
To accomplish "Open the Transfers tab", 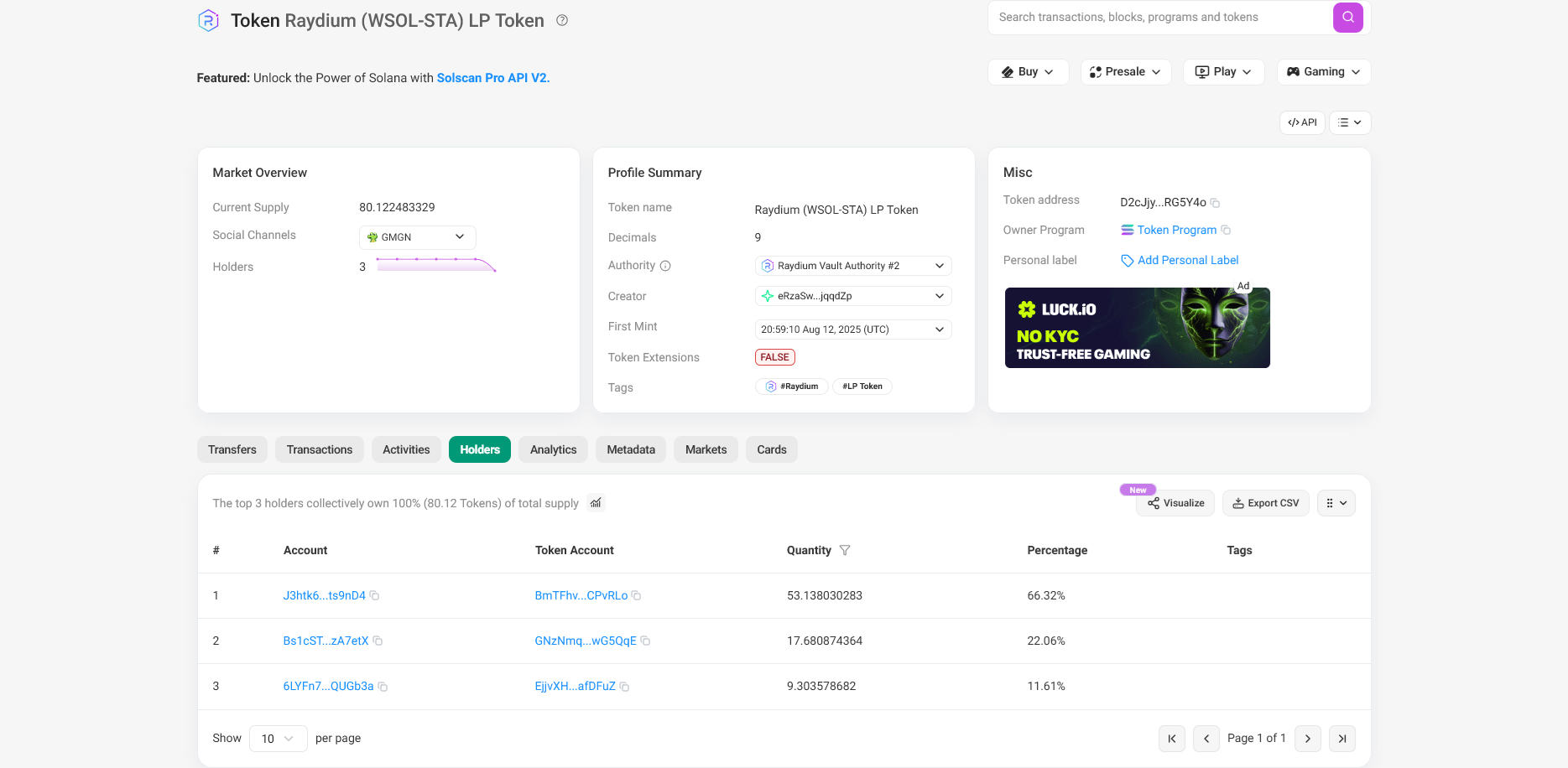I will coord(232,449).
